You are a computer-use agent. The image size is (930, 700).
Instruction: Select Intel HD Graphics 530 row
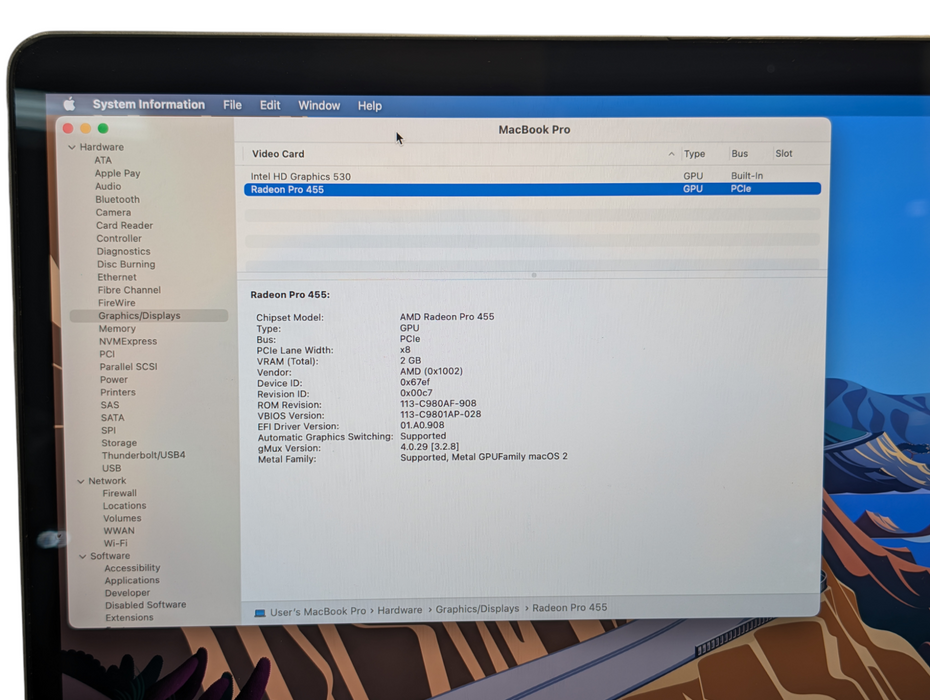532,176
